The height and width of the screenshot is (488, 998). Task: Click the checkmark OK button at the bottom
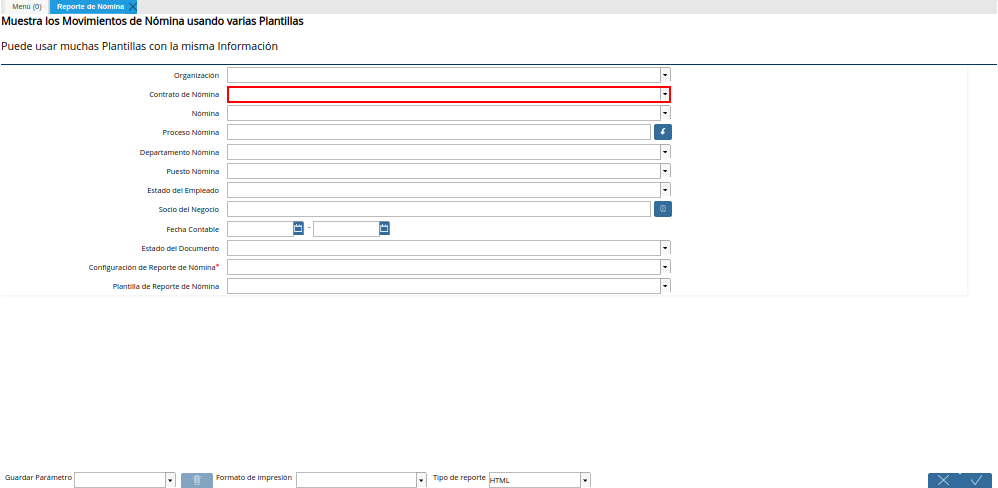[976, 480]
